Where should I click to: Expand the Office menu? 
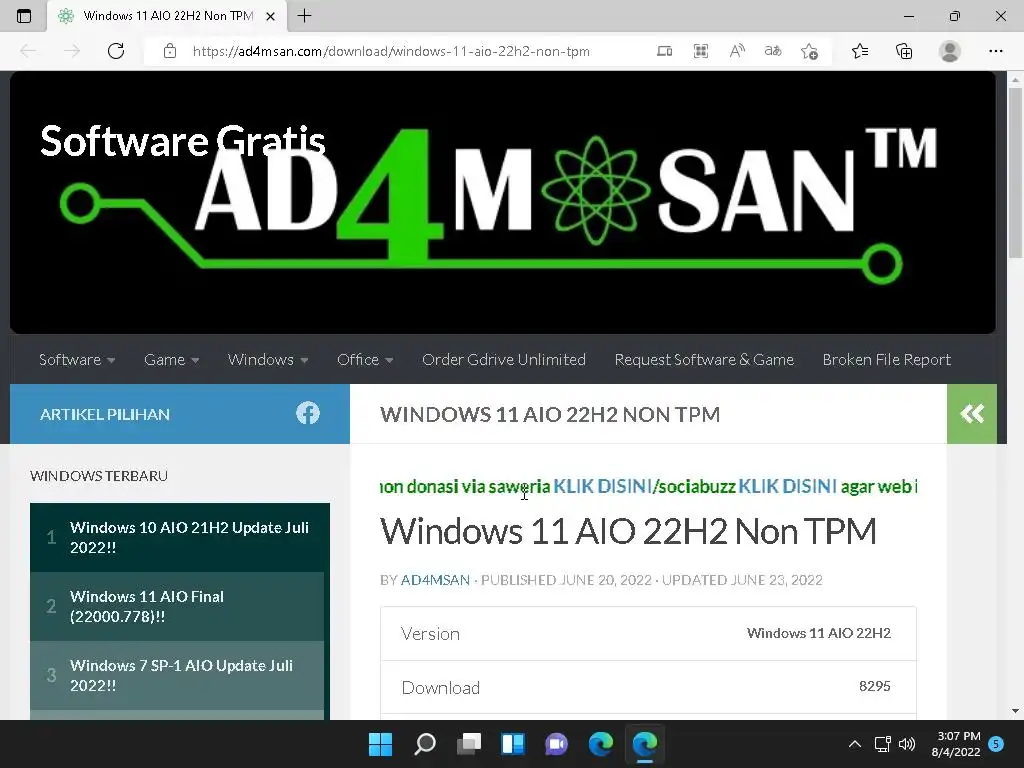[x=364, y=360]
